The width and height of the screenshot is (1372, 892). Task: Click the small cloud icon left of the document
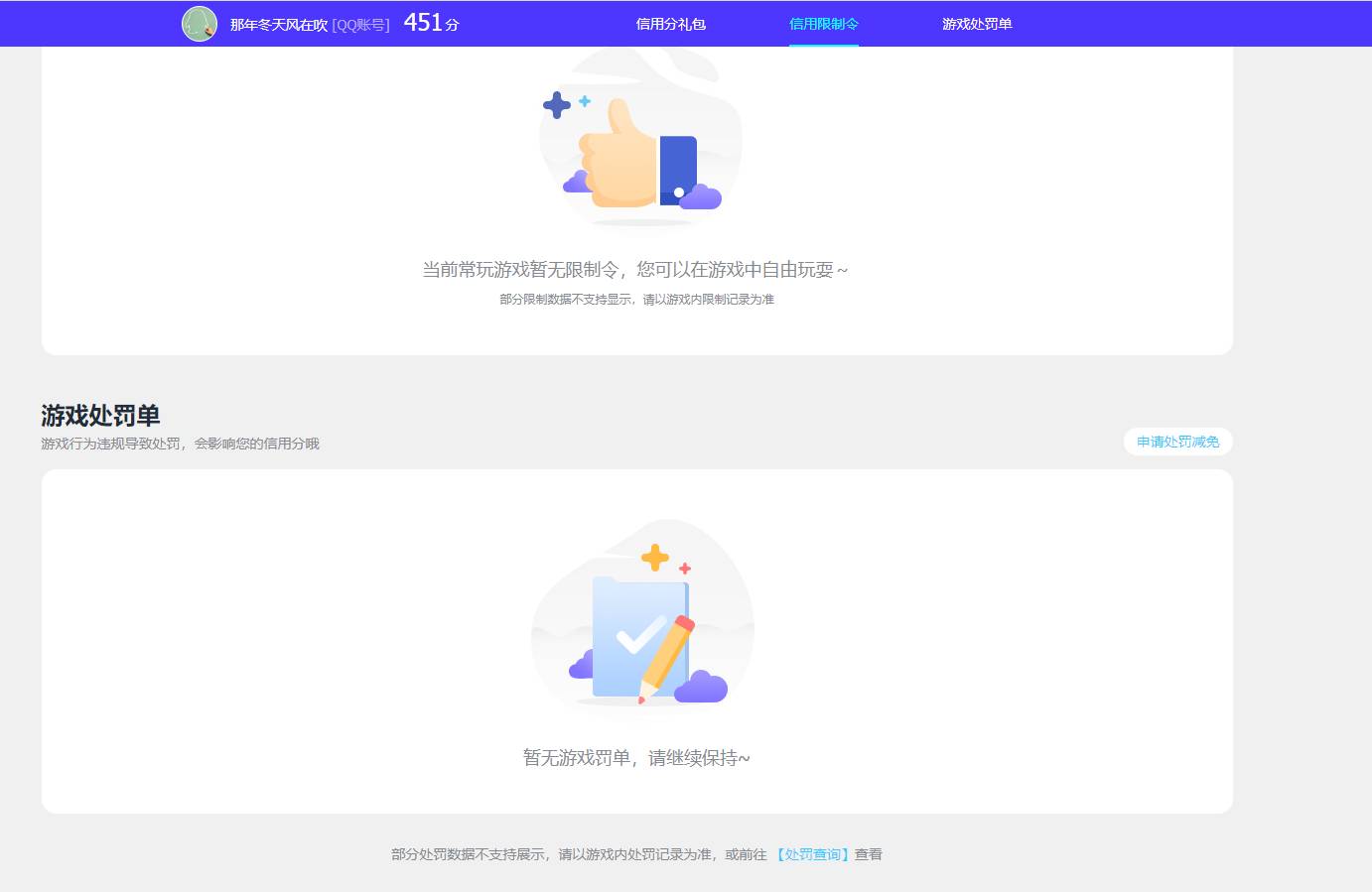coord(581,668)
